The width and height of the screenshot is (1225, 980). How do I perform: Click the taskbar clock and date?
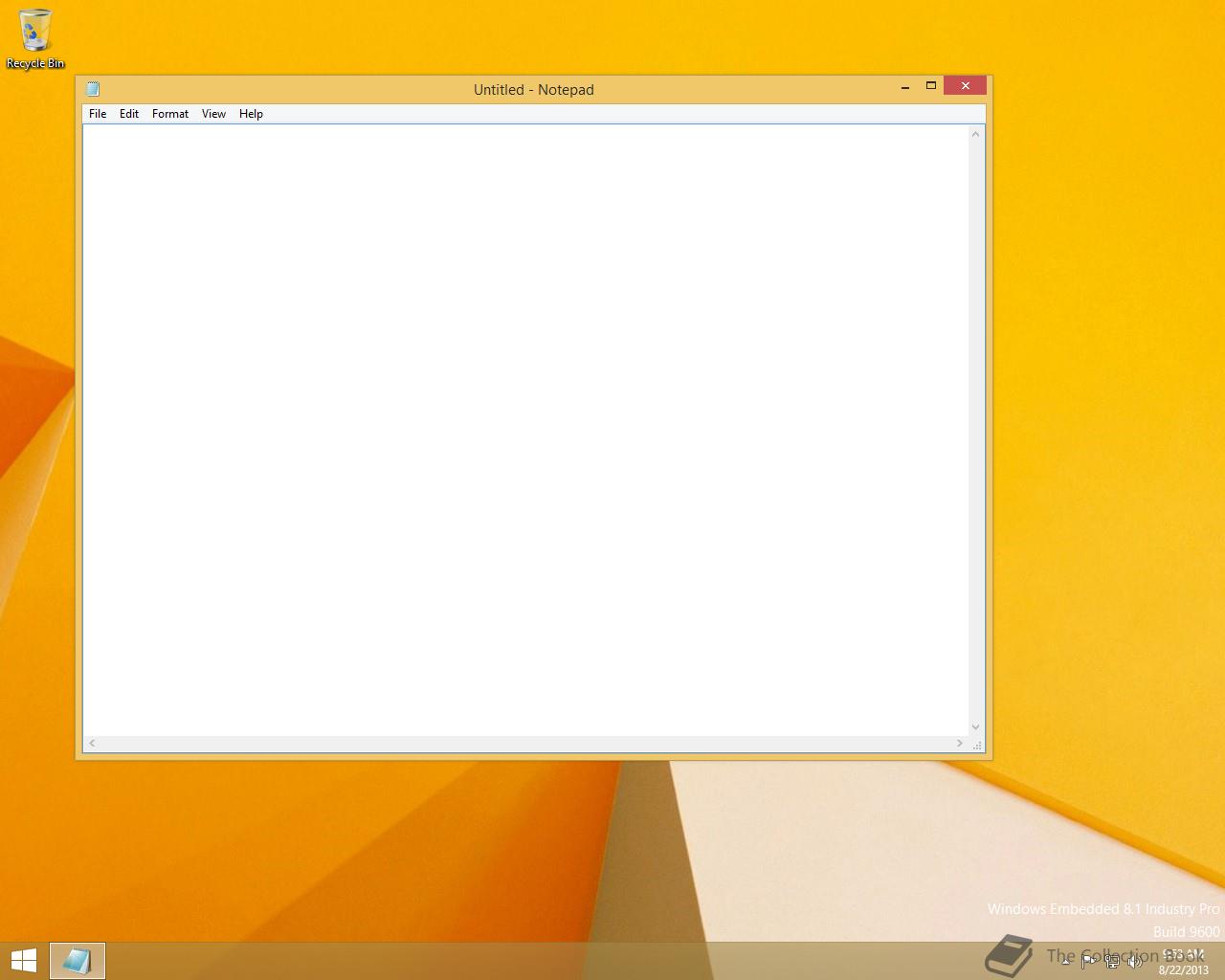tap(1184, 962)
